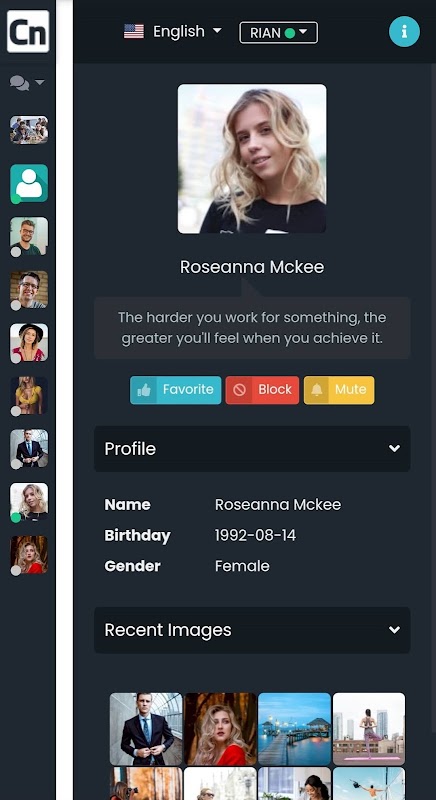Open the group chat avatar in sidebar
The height and width of the screenshot is (800, 436).
click(29, 130)
